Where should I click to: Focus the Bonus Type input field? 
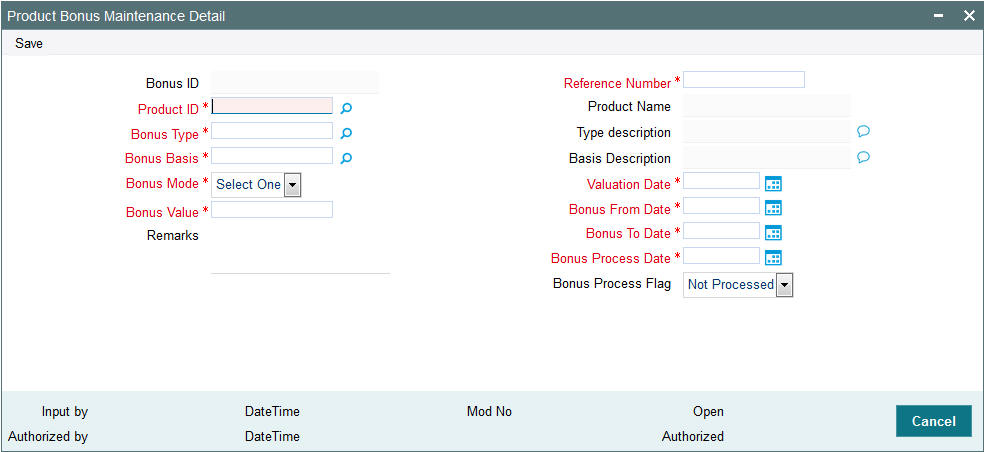click(x=272, y=131)
